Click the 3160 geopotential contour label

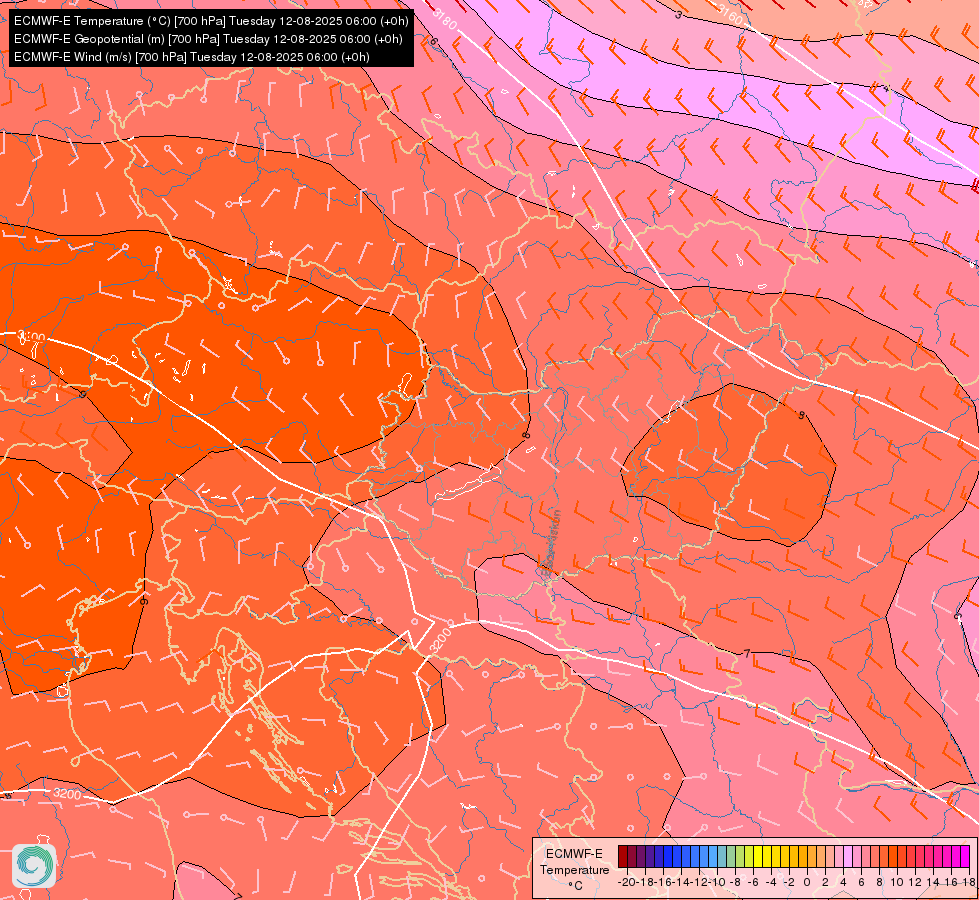click(x=730, y=15)
